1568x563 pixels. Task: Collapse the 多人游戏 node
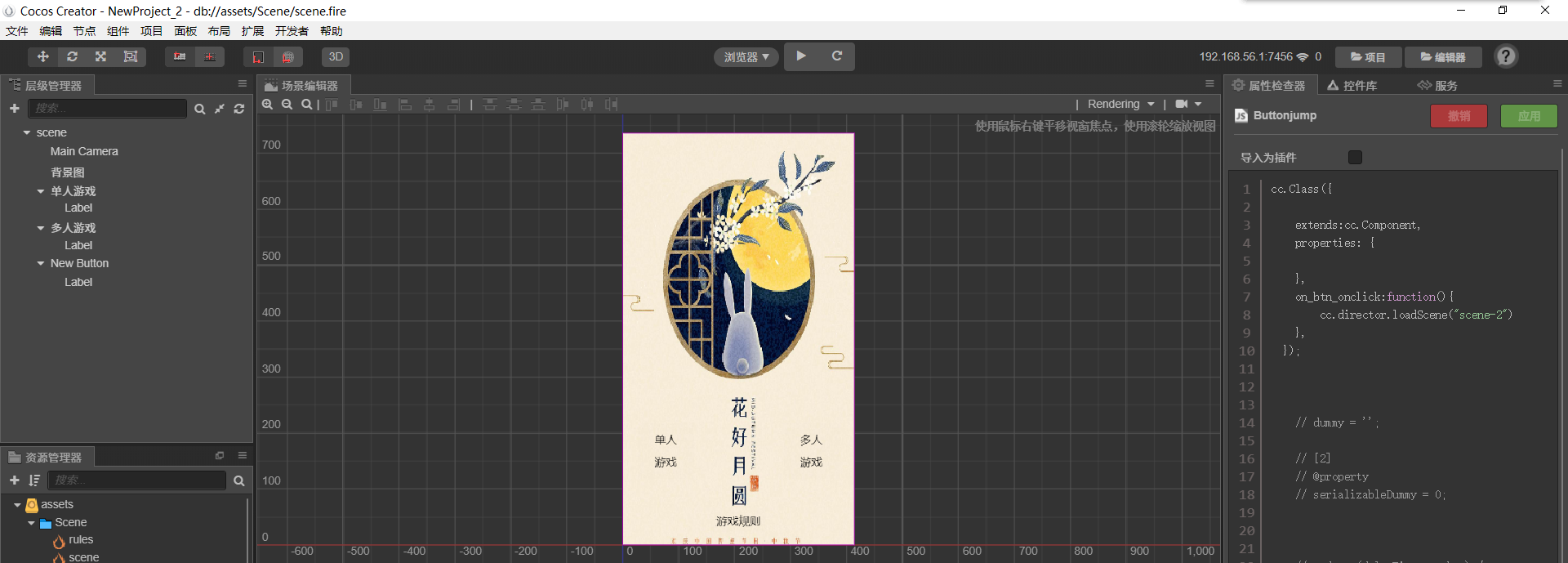coord(41,228)
